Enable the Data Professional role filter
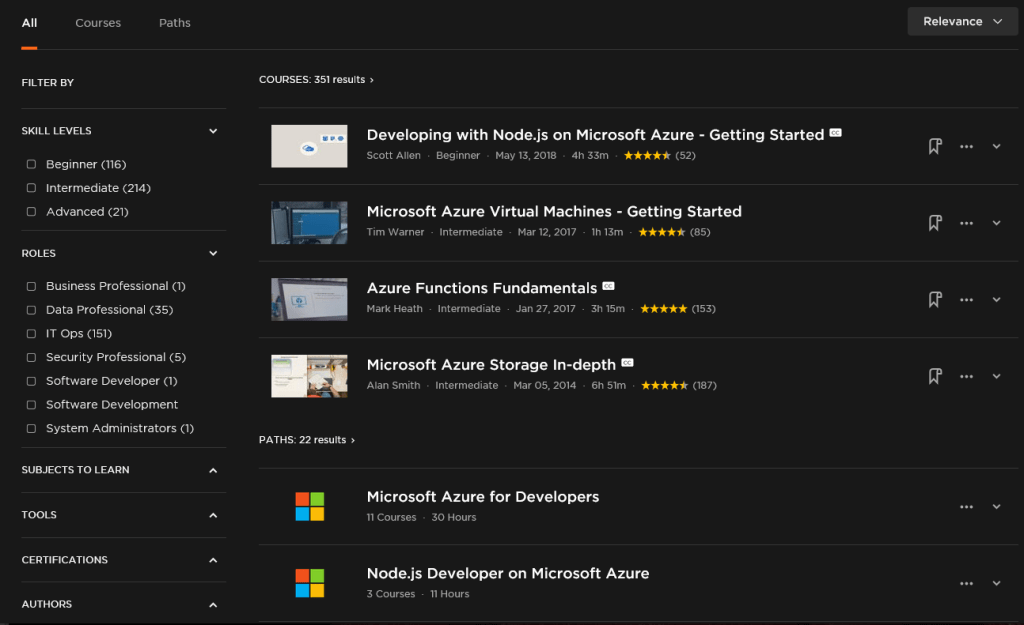 (31, 310)
